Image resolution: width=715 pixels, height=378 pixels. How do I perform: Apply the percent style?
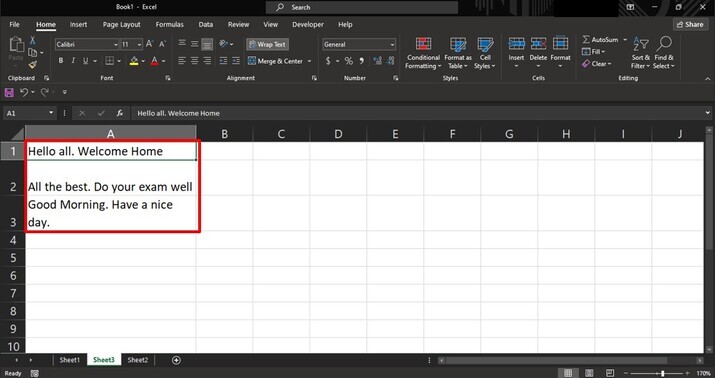pyautogui.click(x=349, y=61)
